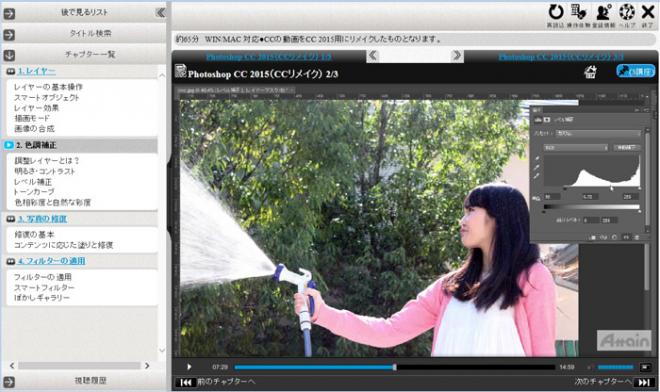Click the video seek bar progress handle
This screenshot has width=660, height=392.
pyautogui.click(x=394, y=367)
